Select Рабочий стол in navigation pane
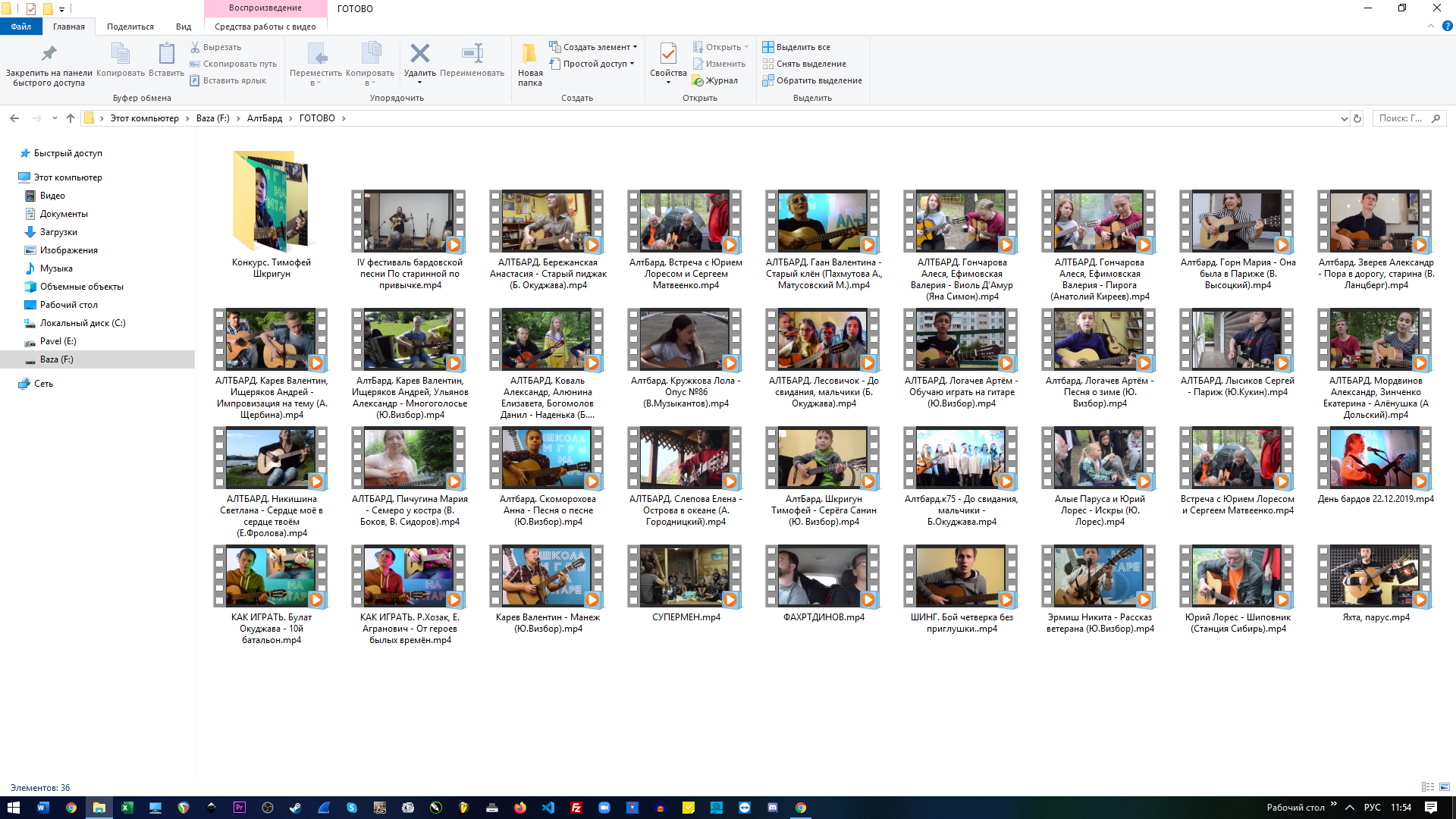This screenshot has height=819, width=1456. (68, 305)
